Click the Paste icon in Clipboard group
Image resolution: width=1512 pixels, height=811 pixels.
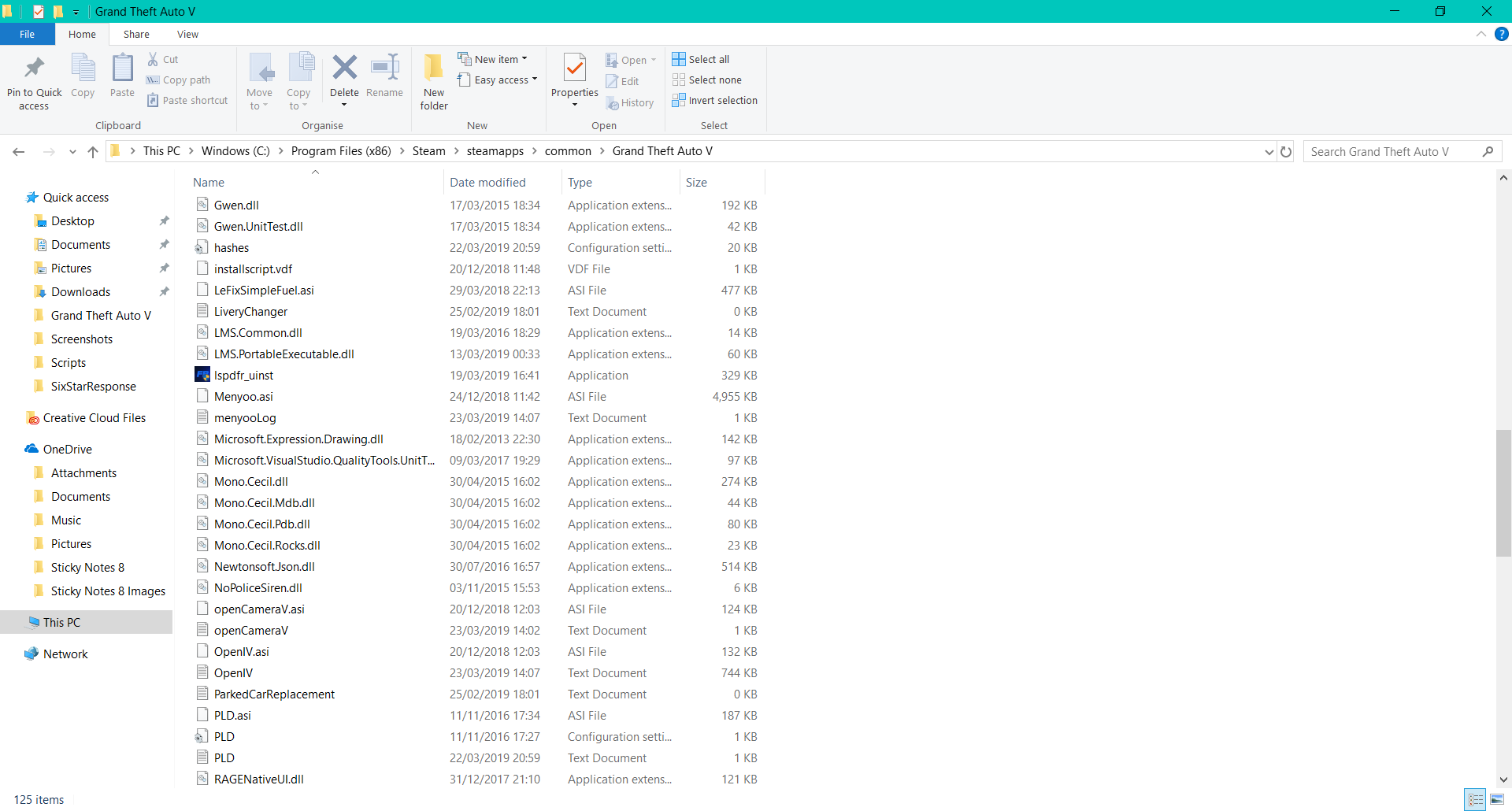tap(122, 69)
